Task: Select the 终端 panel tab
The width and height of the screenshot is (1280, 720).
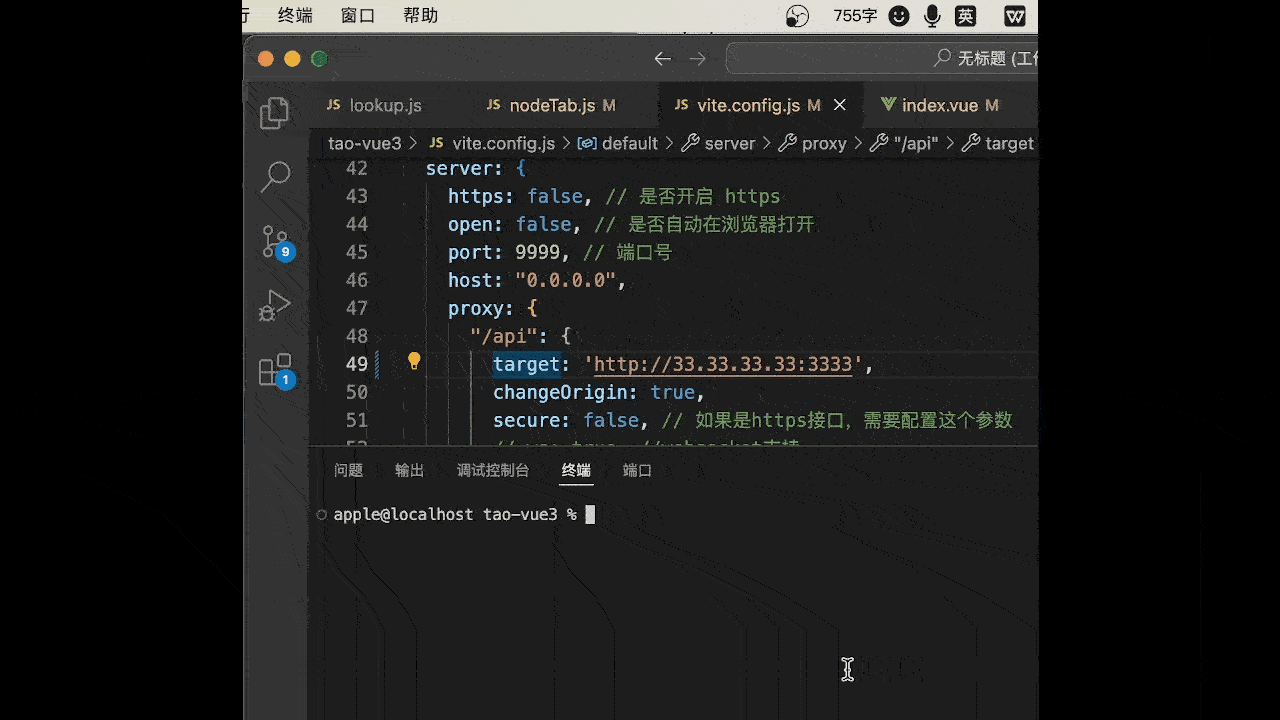Action: tap(576, 470)
